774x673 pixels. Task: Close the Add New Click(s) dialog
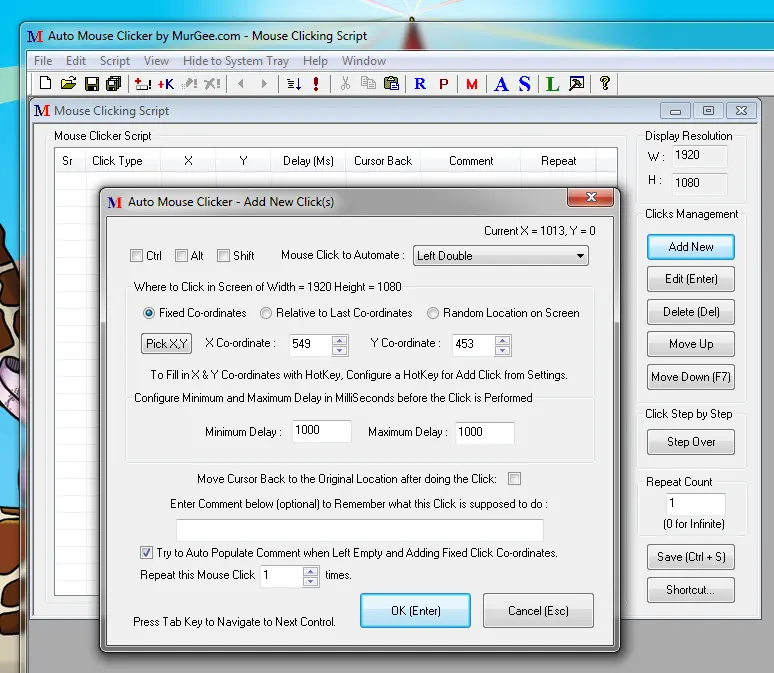591,198
